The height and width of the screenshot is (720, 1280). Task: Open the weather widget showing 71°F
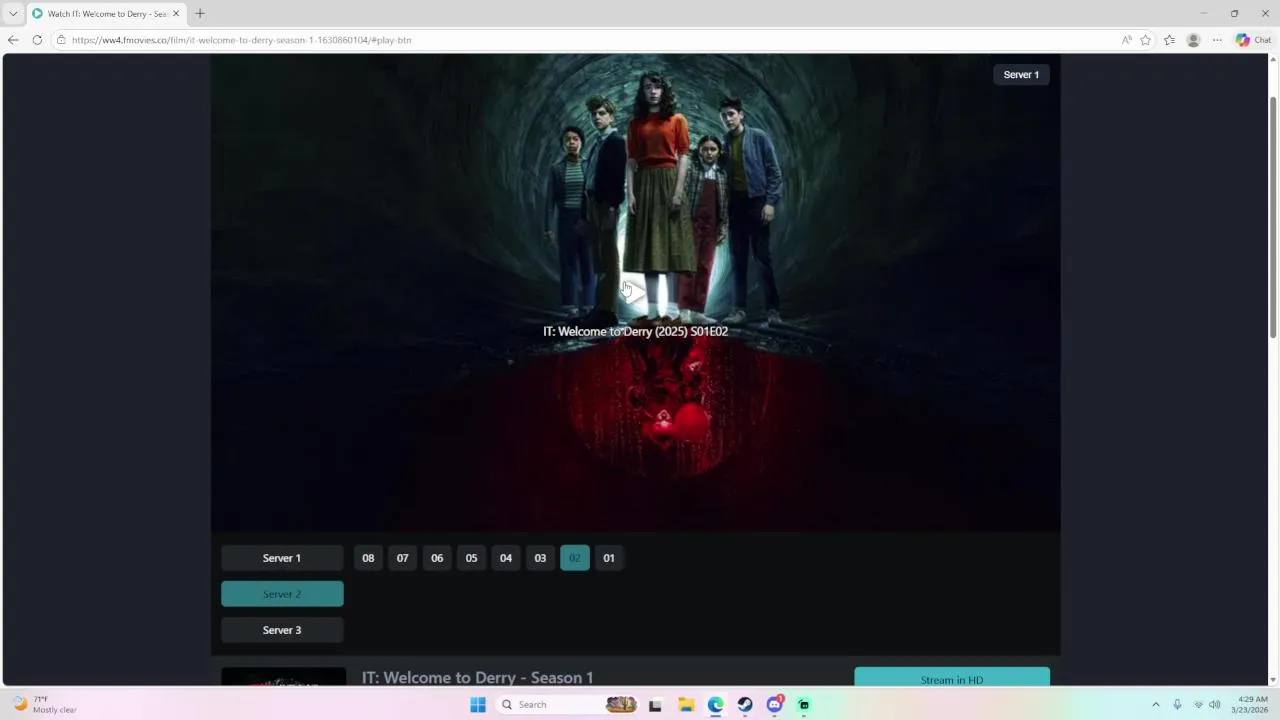point(45,704)
